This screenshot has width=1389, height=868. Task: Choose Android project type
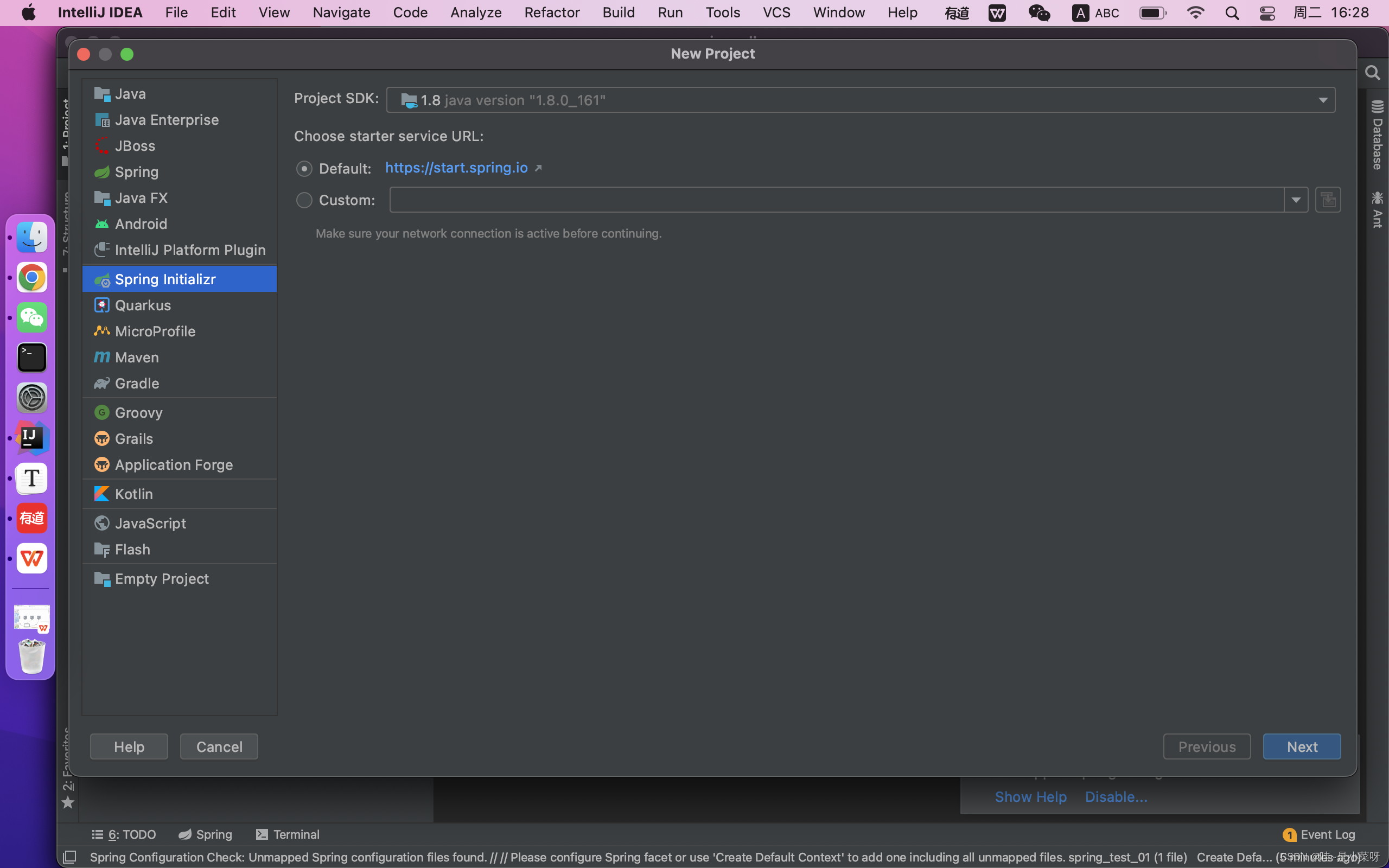point(179,224)
